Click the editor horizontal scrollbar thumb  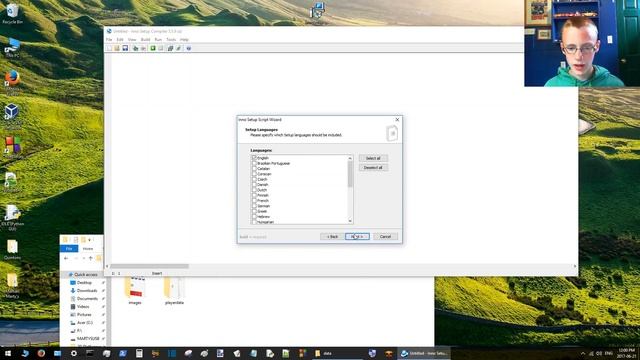[x=149, y=266]
